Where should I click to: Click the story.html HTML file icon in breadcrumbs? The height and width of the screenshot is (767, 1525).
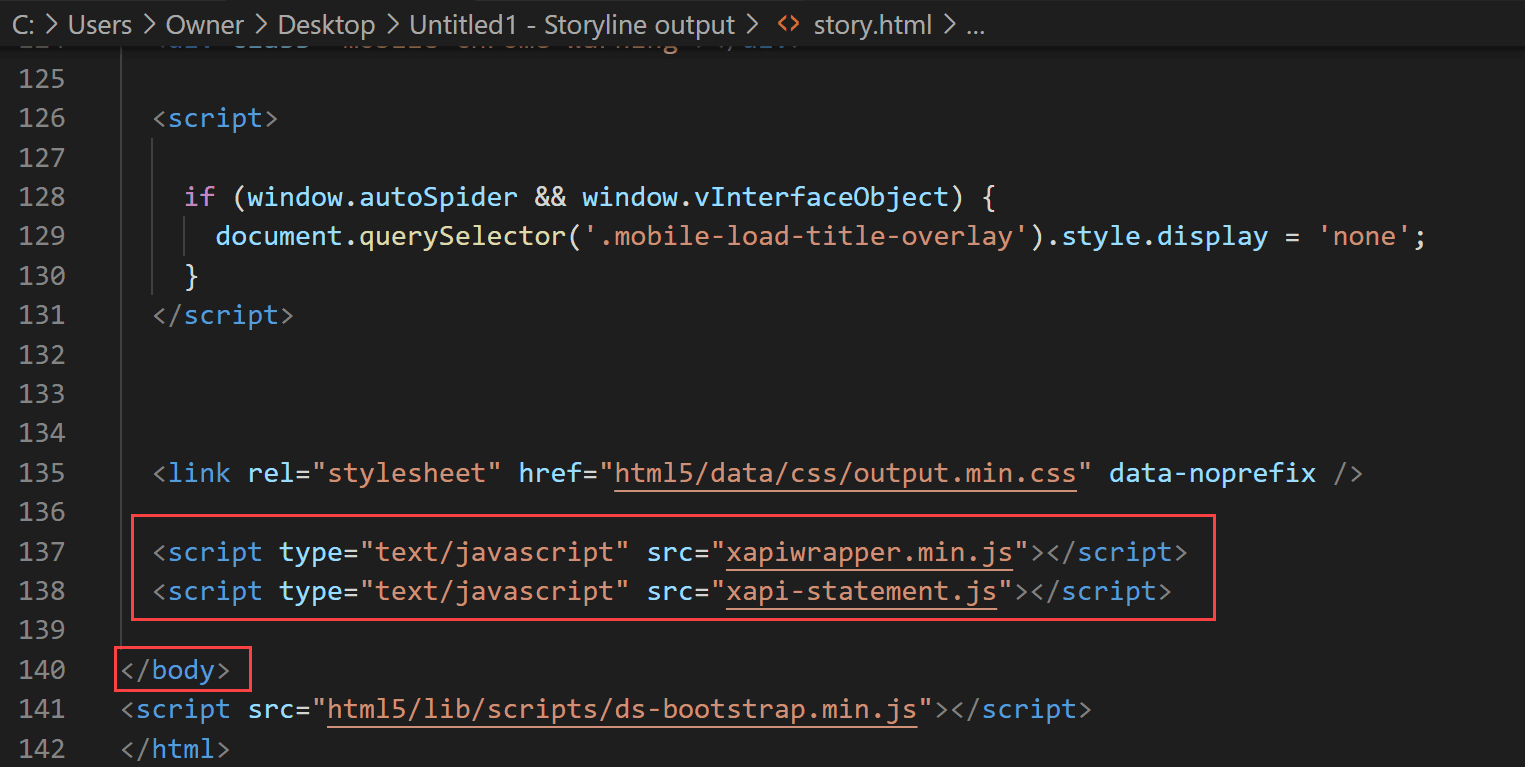click(x=788, y=25)
